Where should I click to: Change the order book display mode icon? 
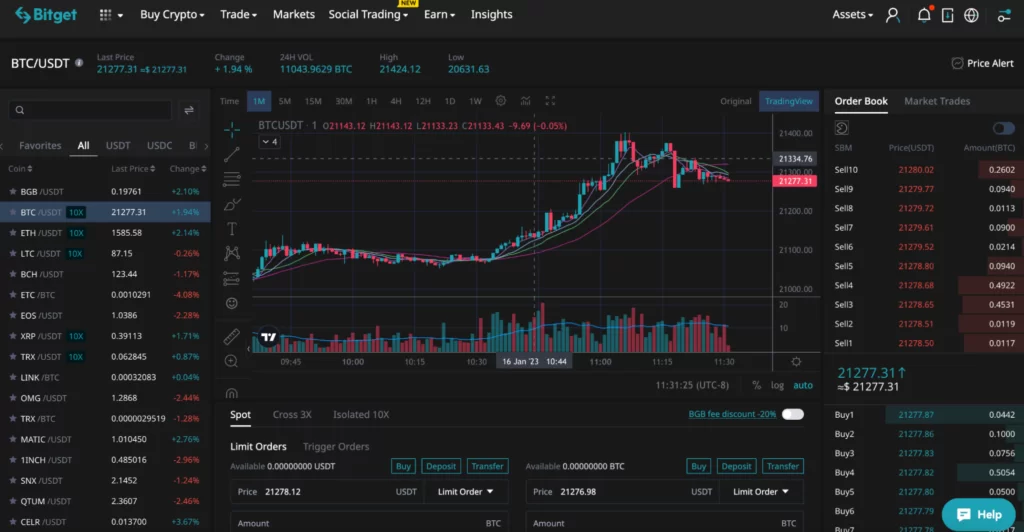pyautogui.click(x=842, y=128)
